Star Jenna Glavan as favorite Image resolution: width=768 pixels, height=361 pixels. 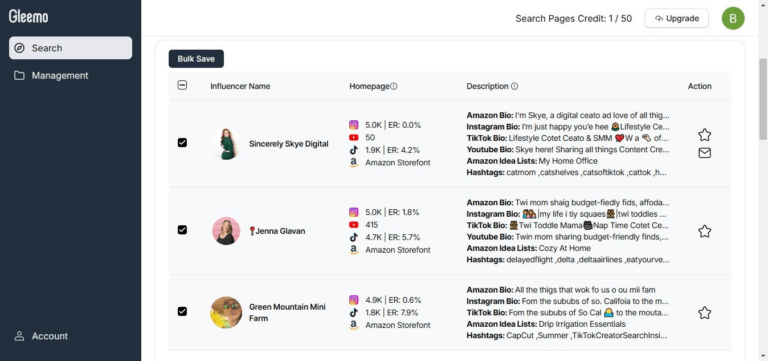coord(704,231)
